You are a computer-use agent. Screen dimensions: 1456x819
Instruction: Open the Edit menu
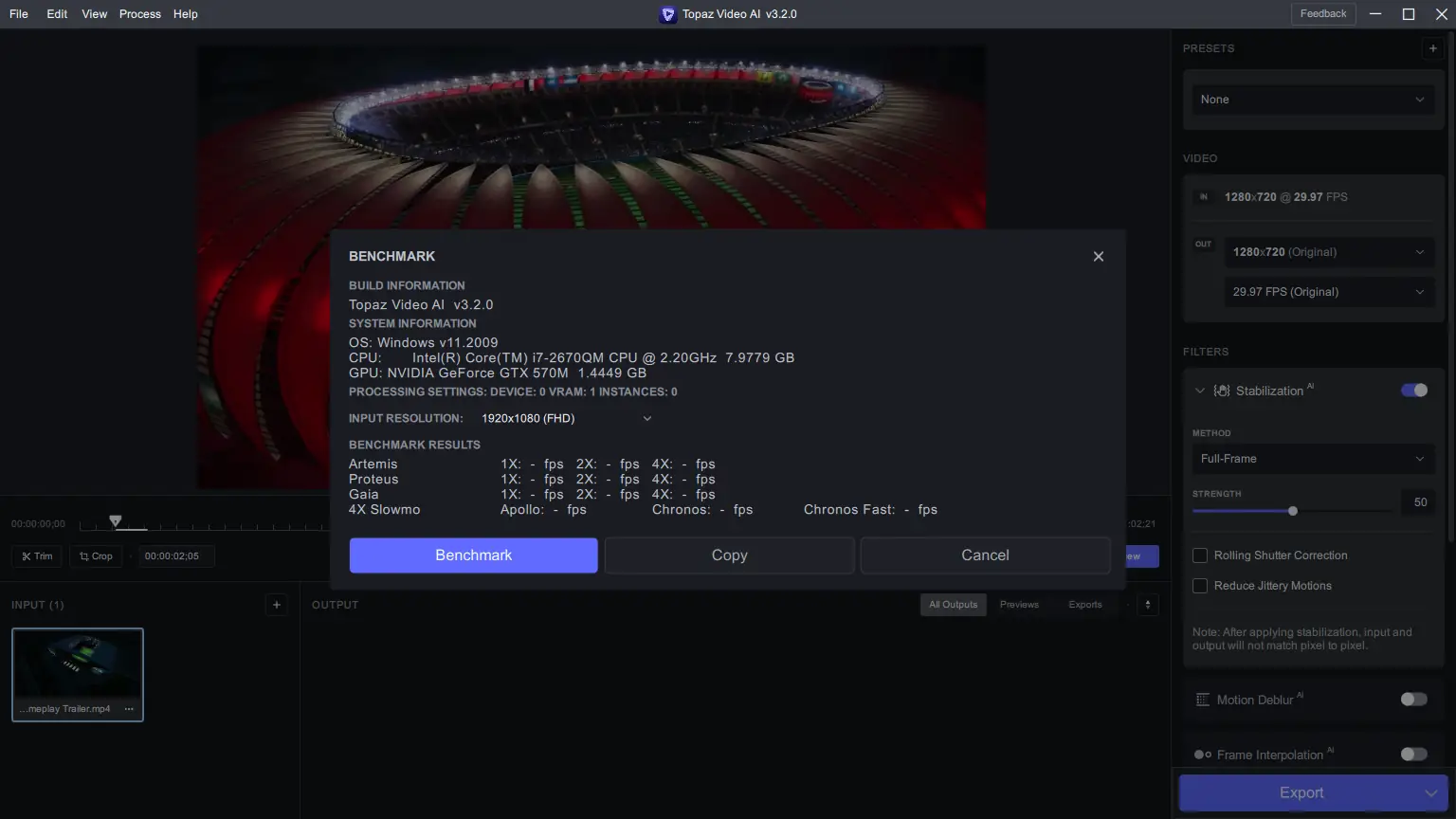(x=57, y=14)
